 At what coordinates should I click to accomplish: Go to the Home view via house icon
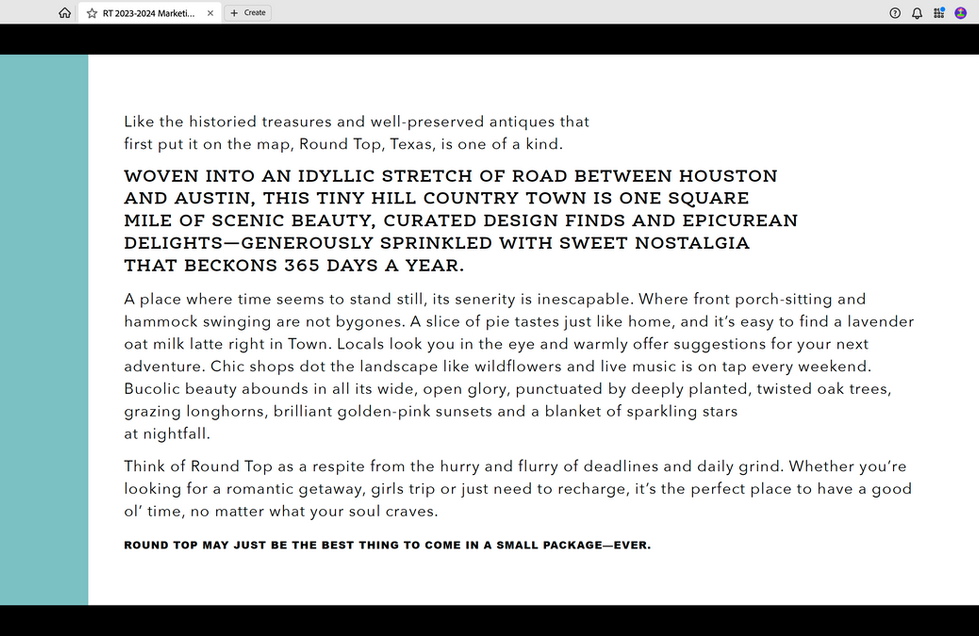64,12
